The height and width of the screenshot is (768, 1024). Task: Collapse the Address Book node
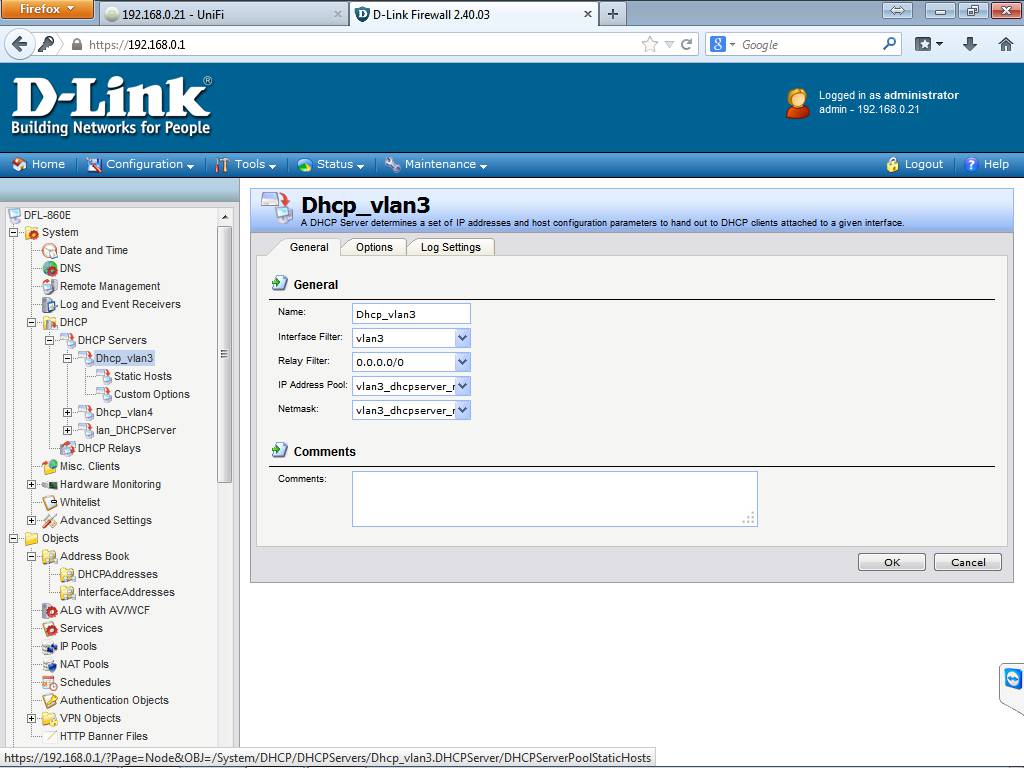click(x=31, y=556)
